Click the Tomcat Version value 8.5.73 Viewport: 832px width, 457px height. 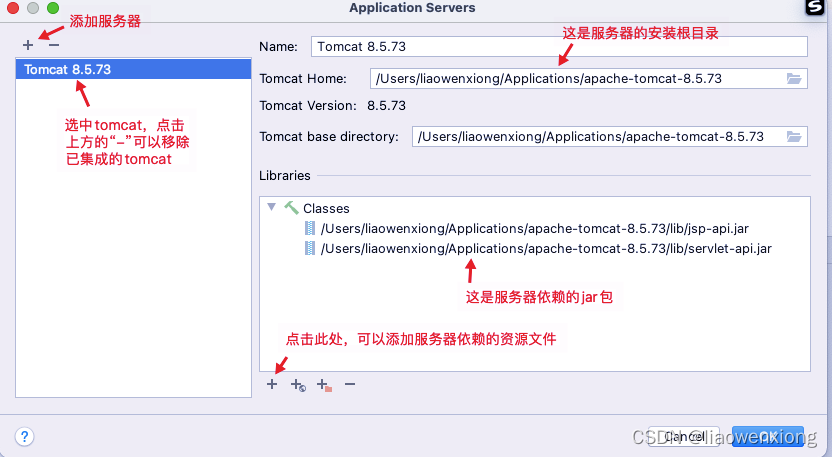point(386,106)
